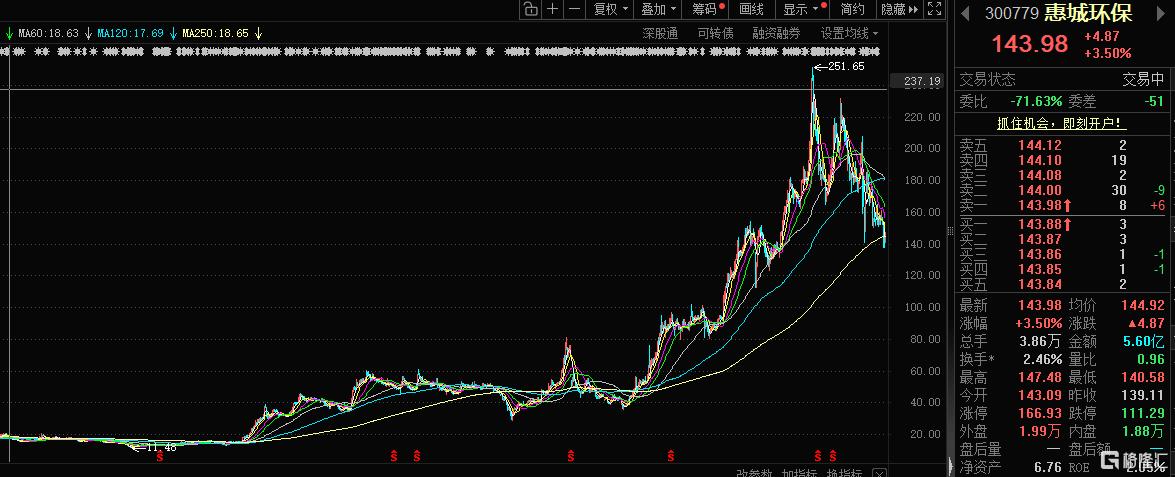Viewport: 1175px width, 477px height.
Task: Open the 复权 dropdown
Action: 611,9
